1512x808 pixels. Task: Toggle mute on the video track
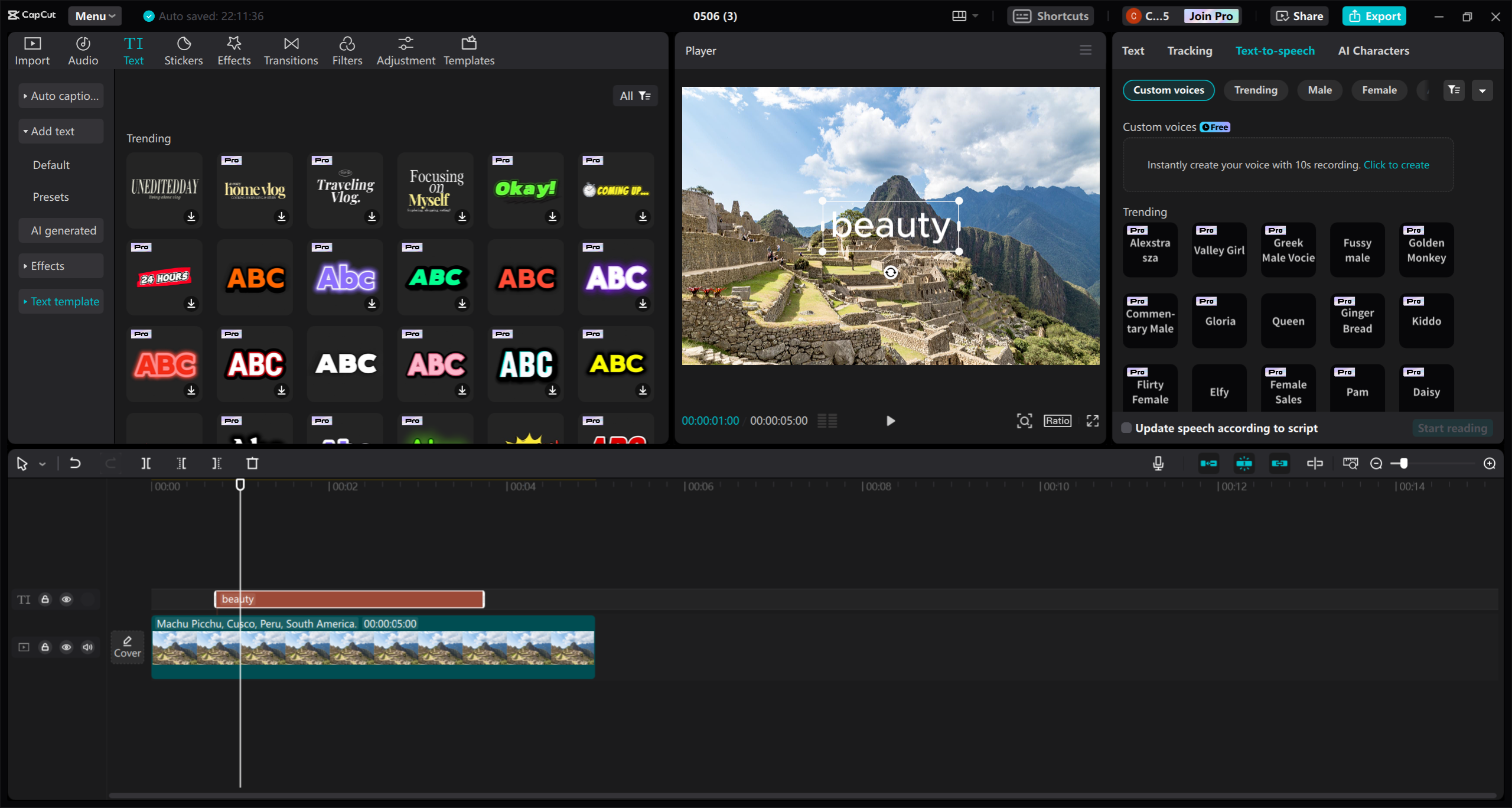click(x=87, y=647)
